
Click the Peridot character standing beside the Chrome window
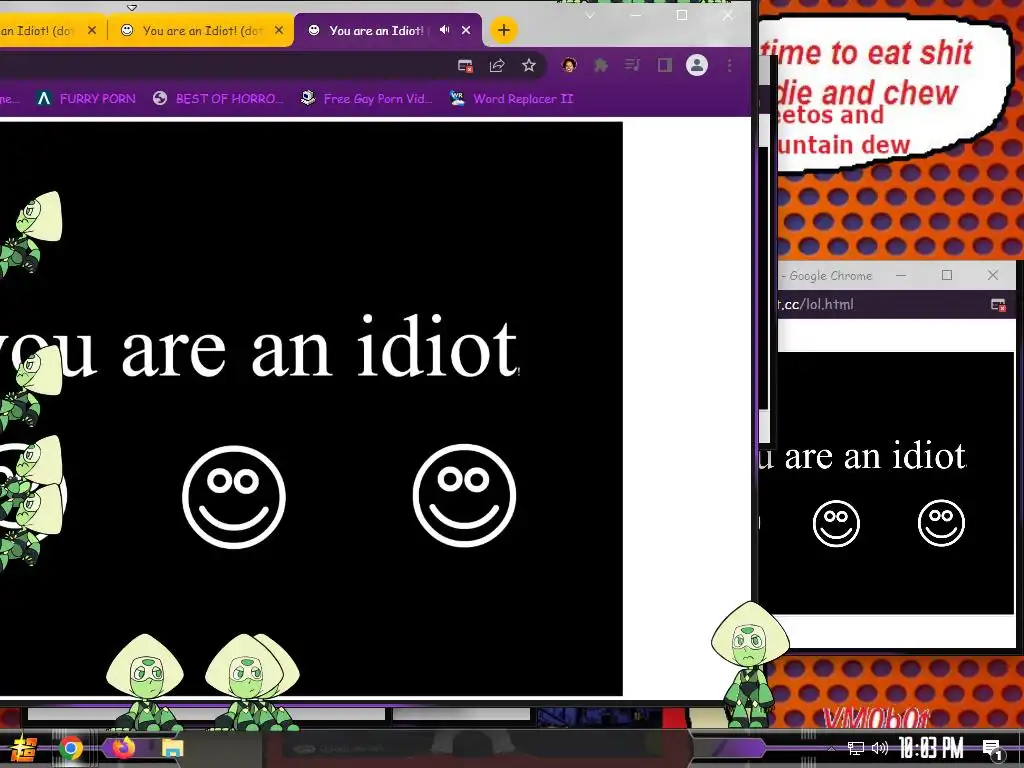point(750,663)
